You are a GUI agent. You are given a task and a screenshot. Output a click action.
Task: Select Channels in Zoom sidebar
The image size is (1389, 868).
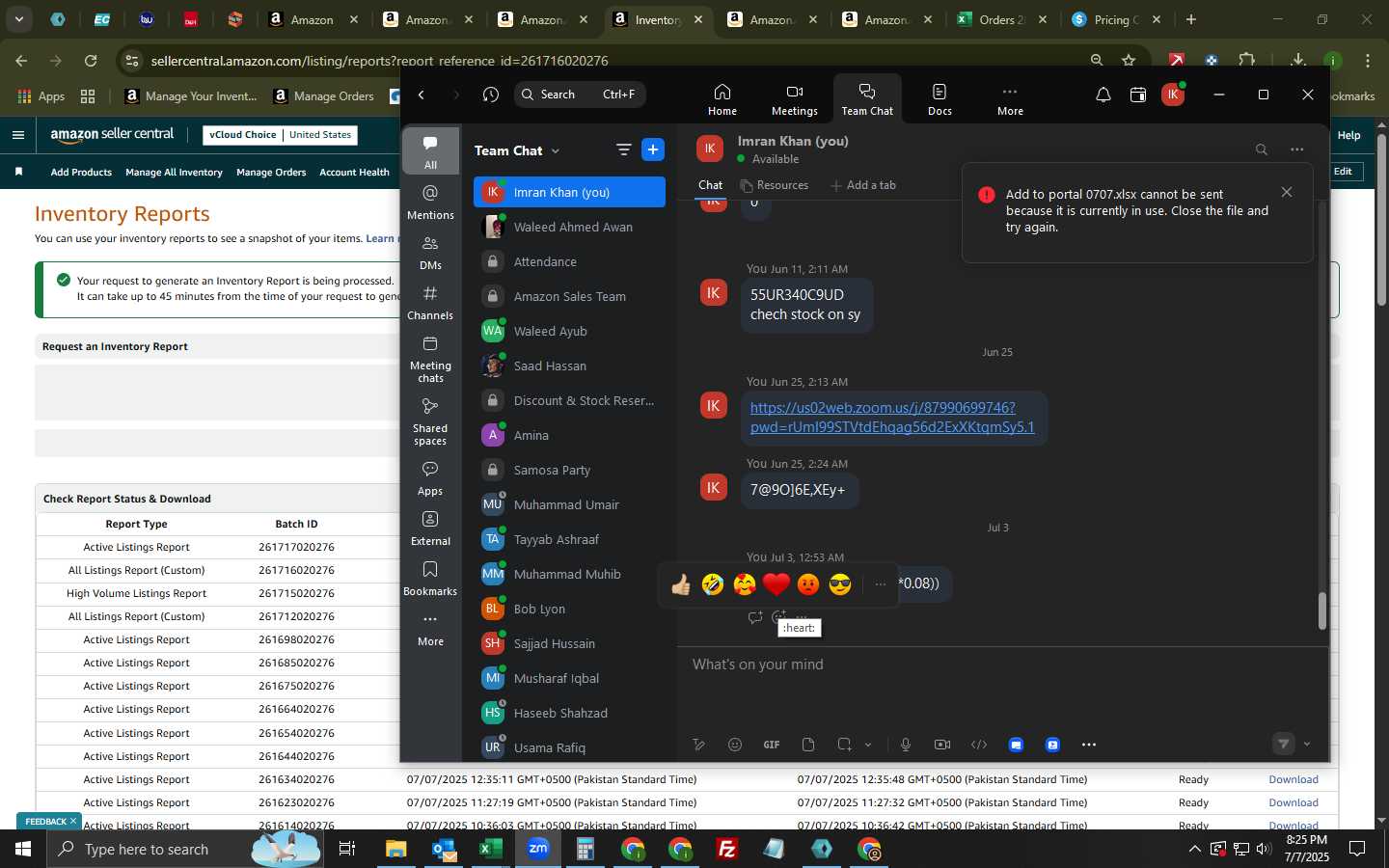[x=430, y=303]
